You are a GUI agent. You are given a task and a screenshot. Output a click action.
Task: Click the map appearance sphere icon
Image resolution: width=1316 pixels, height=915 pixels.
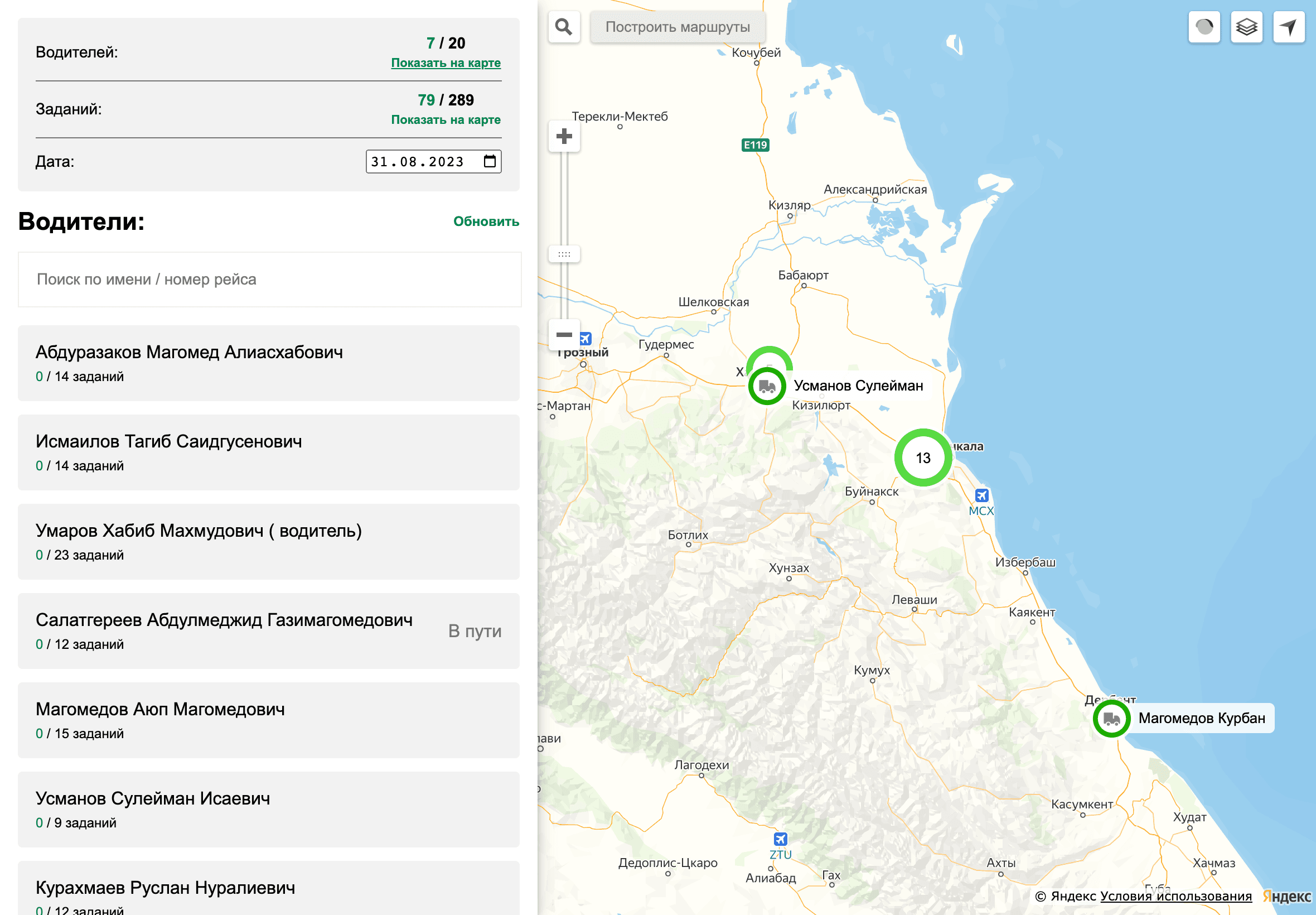tap(1204, 26)
